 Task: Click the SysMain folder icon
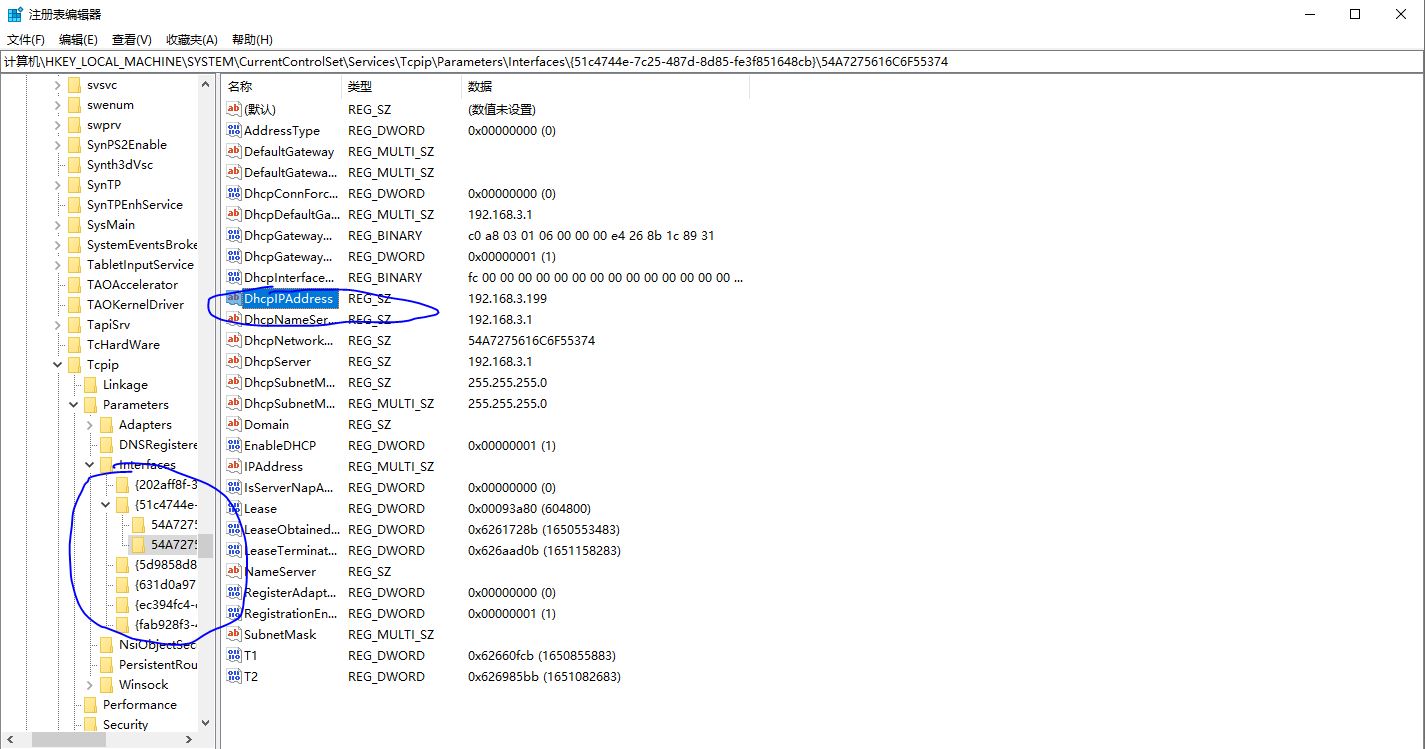point(74,225)
